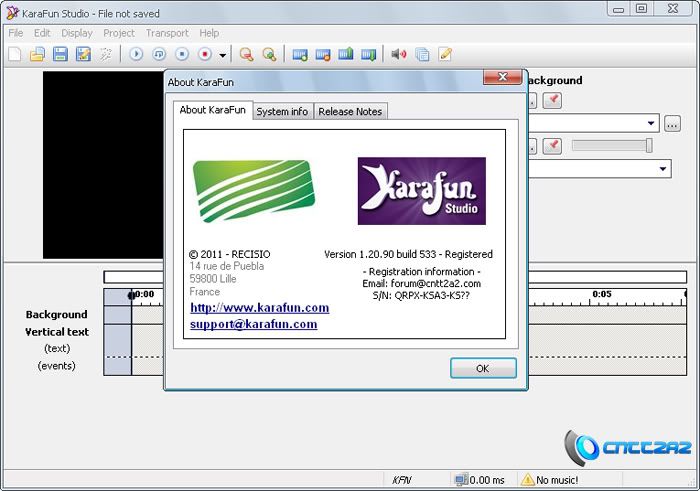Open the Display menu
The width and height of the screenshot is (700, 491).
77,33
